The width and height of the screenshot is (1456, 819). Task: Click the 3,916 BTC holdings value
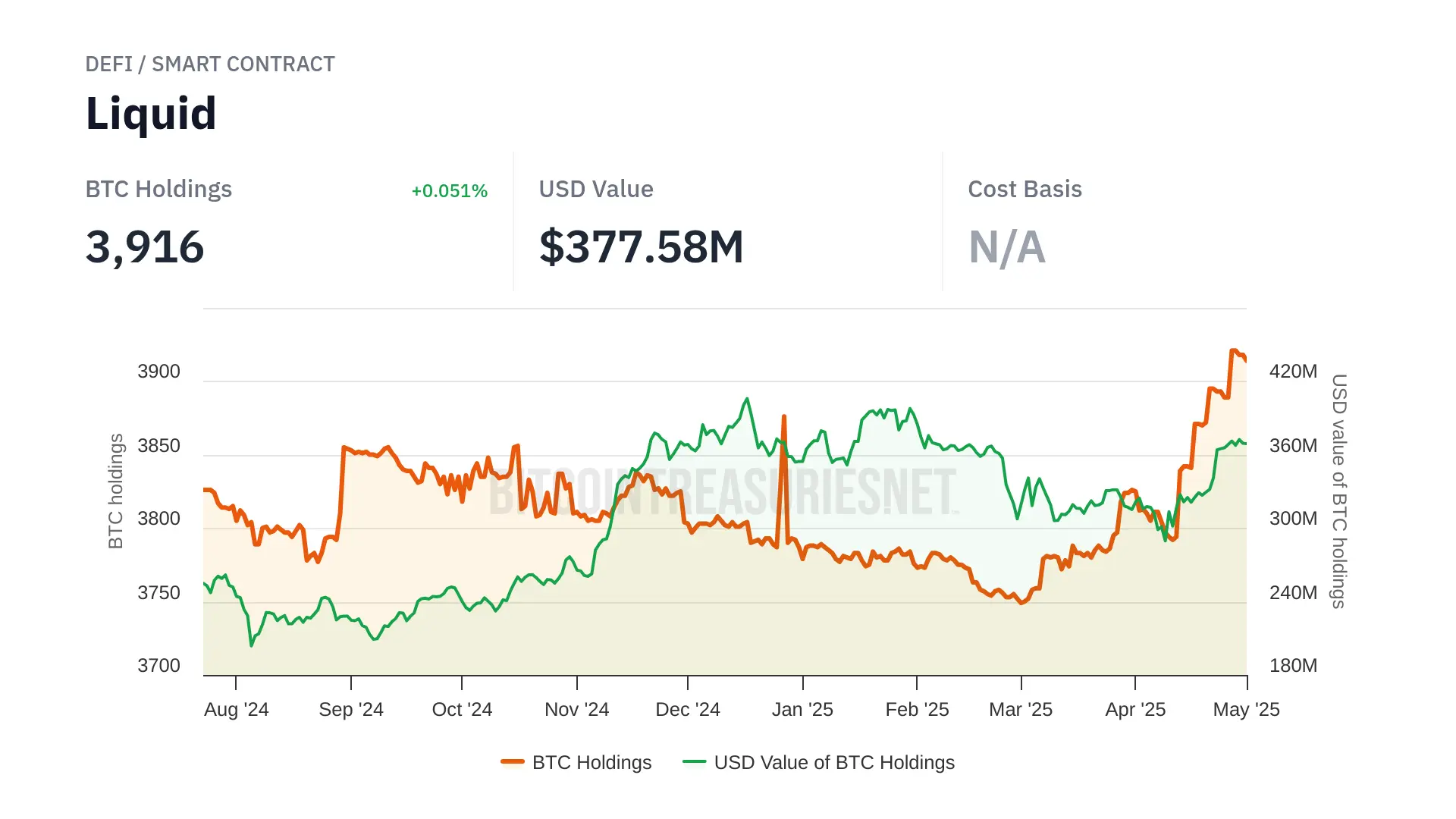[145, 247]
